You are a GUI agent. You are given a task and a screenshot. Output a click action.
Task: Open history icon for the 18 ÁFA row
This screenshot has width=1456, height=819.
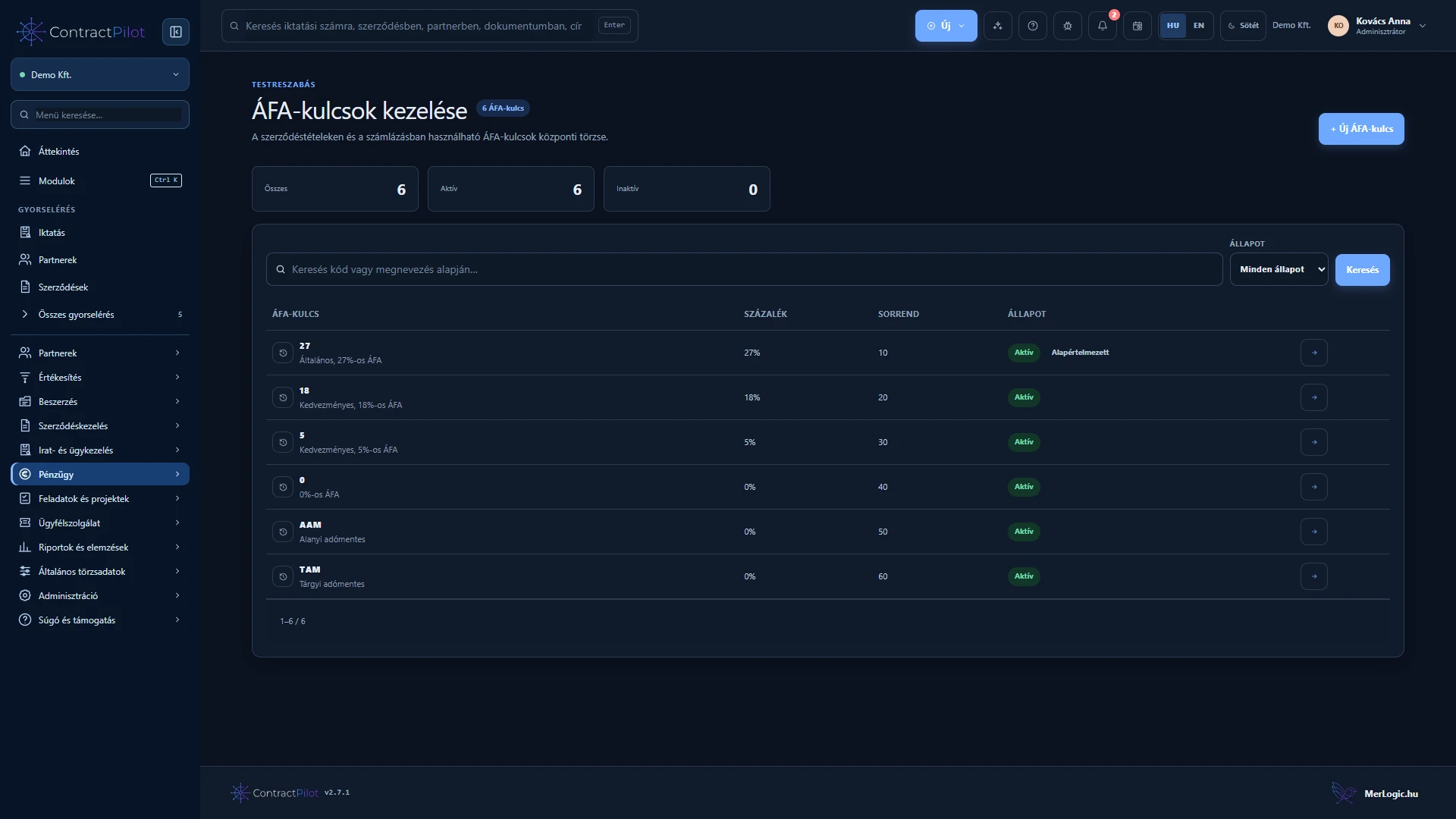tap(283, 397)
